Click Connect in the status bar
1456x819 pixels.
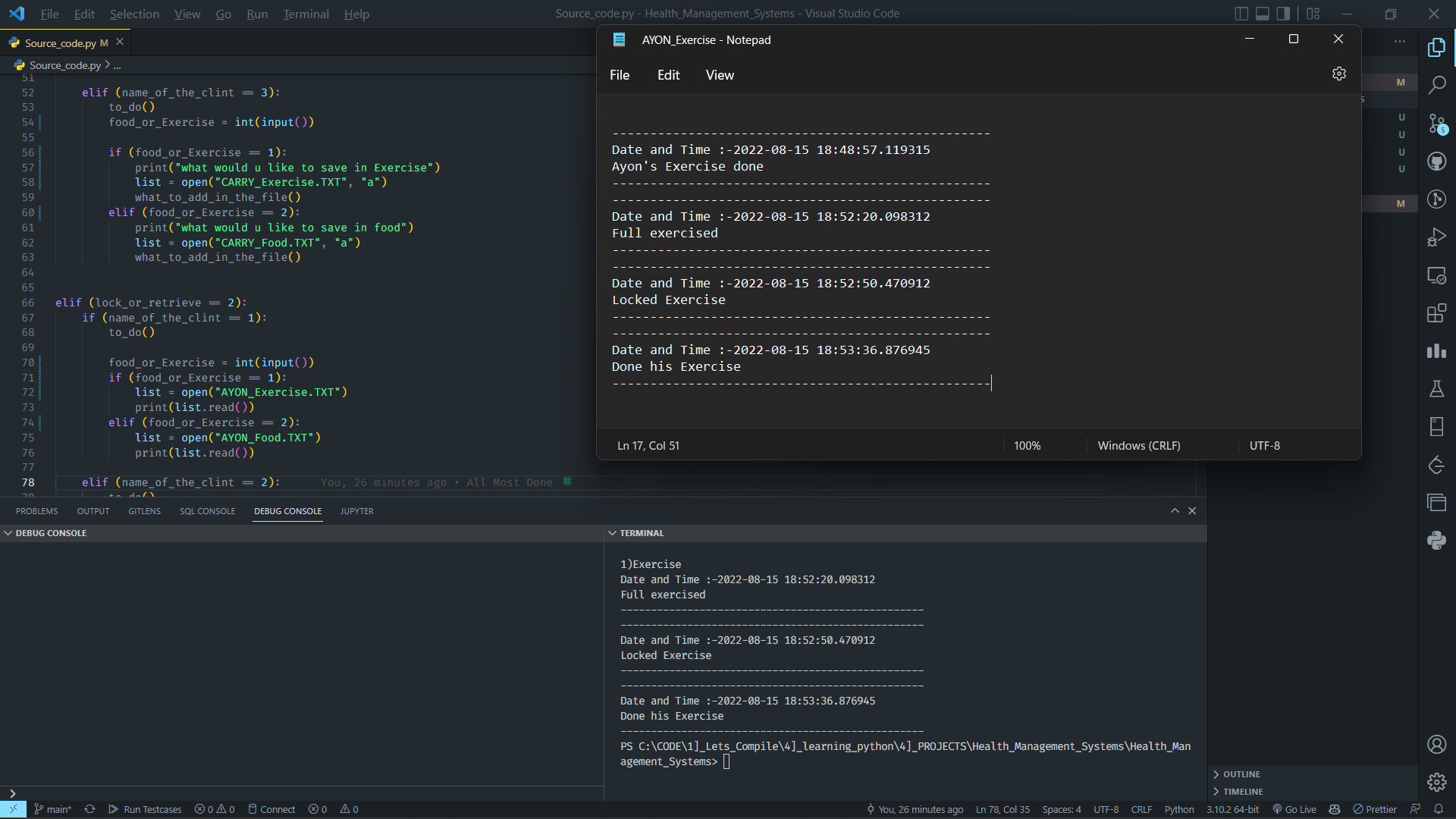coord(271,809)
